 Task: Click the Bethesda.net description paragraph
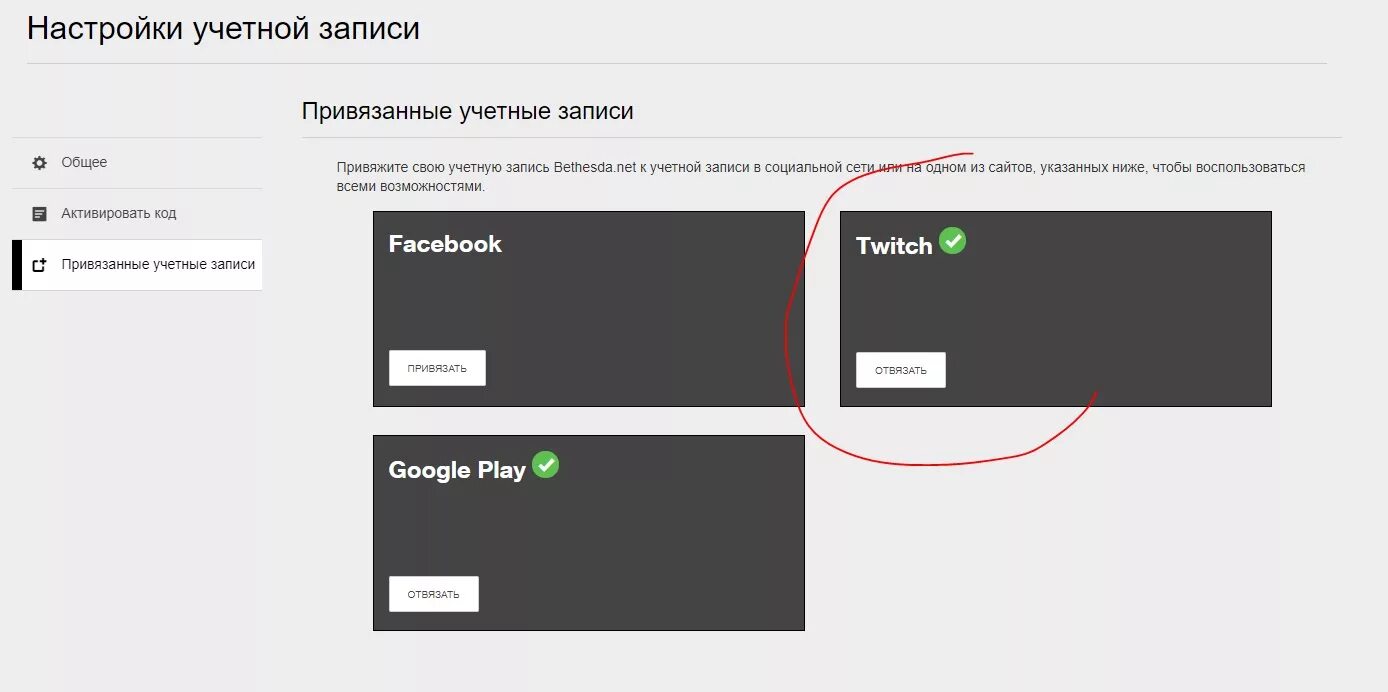(821, 177)
